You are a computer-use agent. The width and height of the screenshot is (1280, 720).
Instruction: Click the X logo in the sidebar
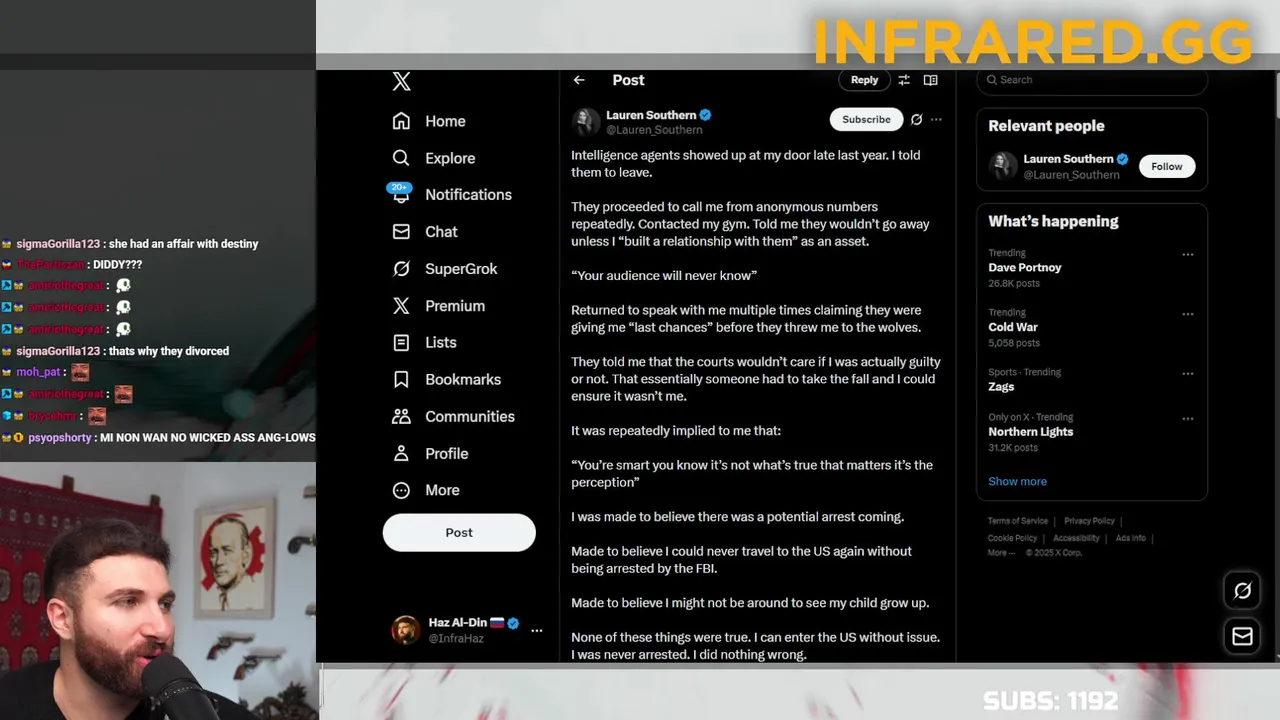[x=401, y=82]
